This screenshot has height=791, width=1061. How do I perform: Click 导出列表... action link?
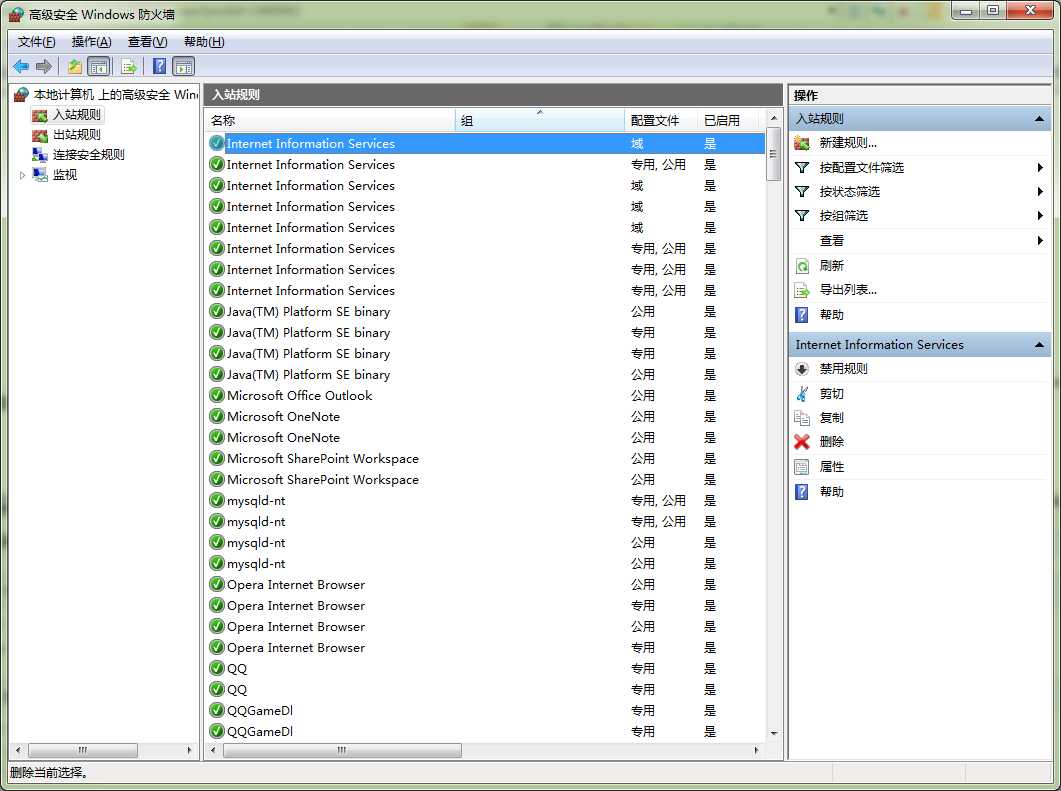(848, 290)
